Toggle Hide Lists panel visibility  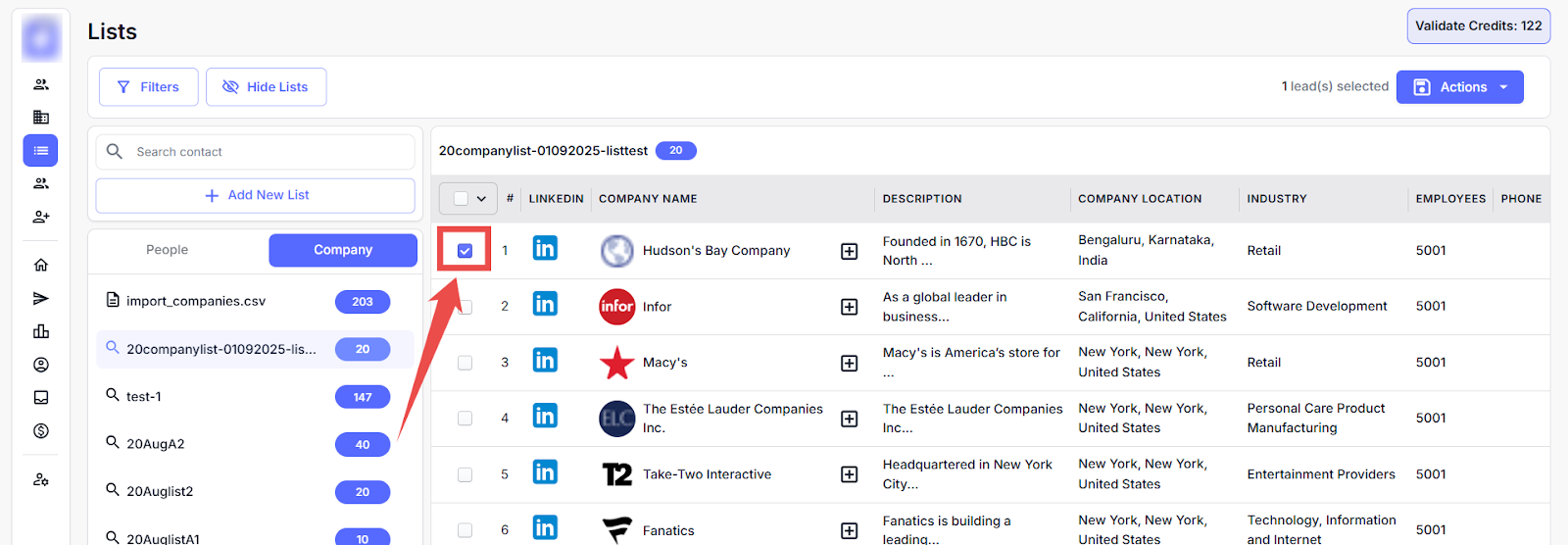coord(266,87)
